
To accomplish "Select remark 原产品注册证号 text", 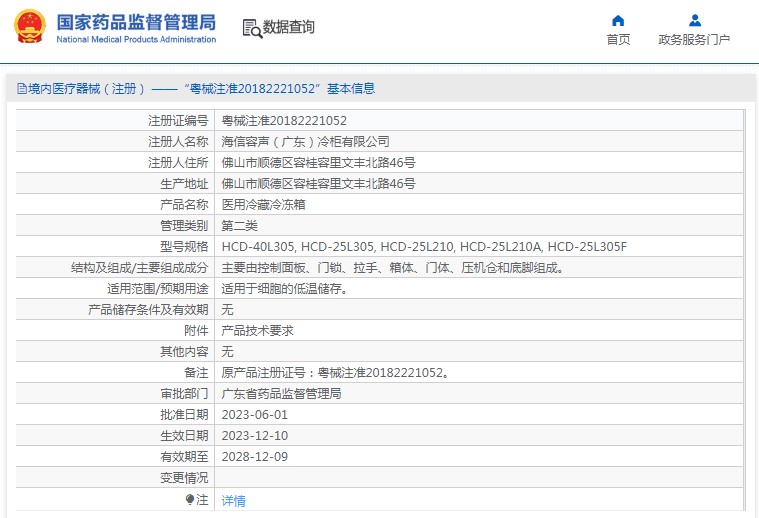I will (336, 373).
